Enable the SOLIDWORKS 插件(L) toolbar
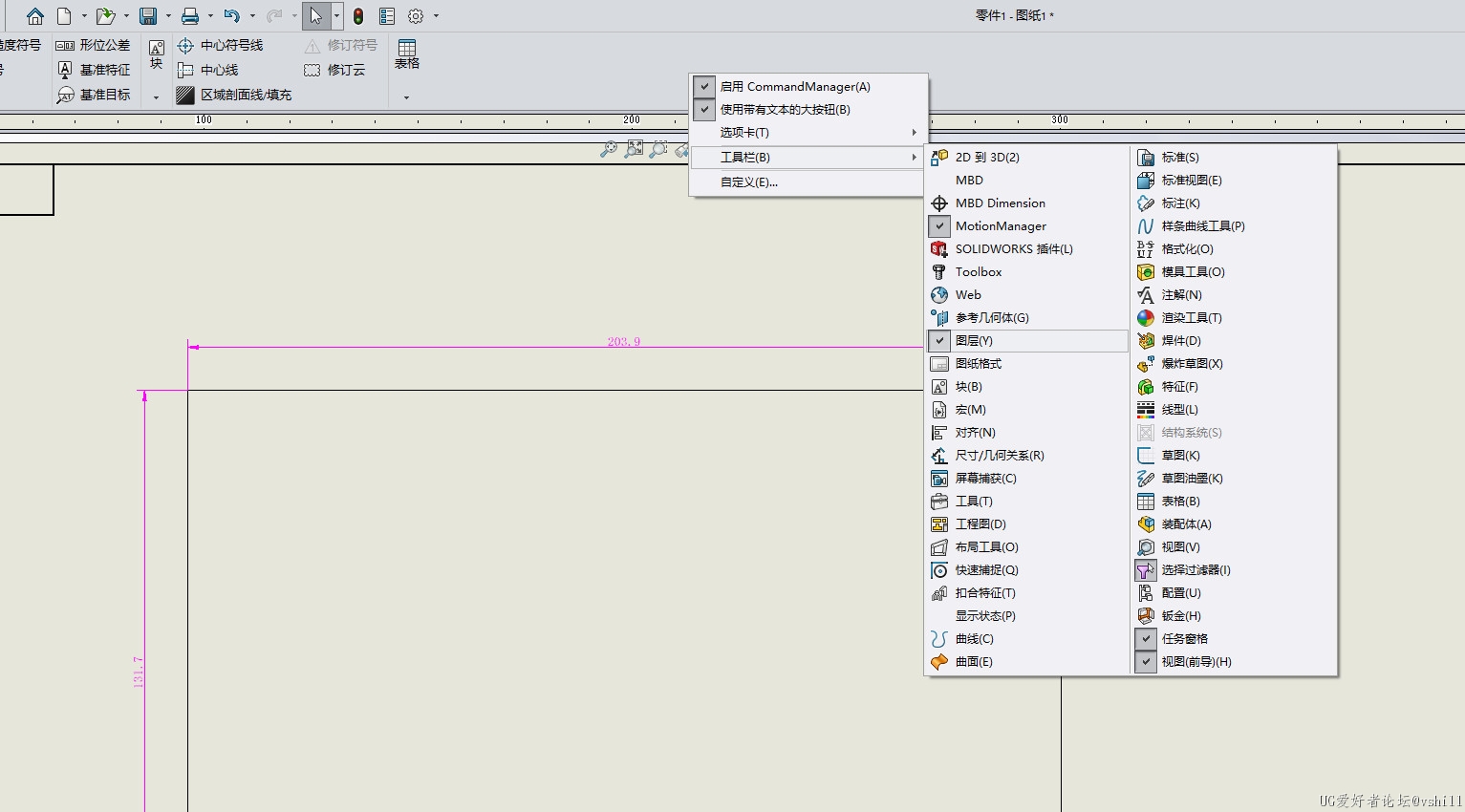 click(1027, 248)
